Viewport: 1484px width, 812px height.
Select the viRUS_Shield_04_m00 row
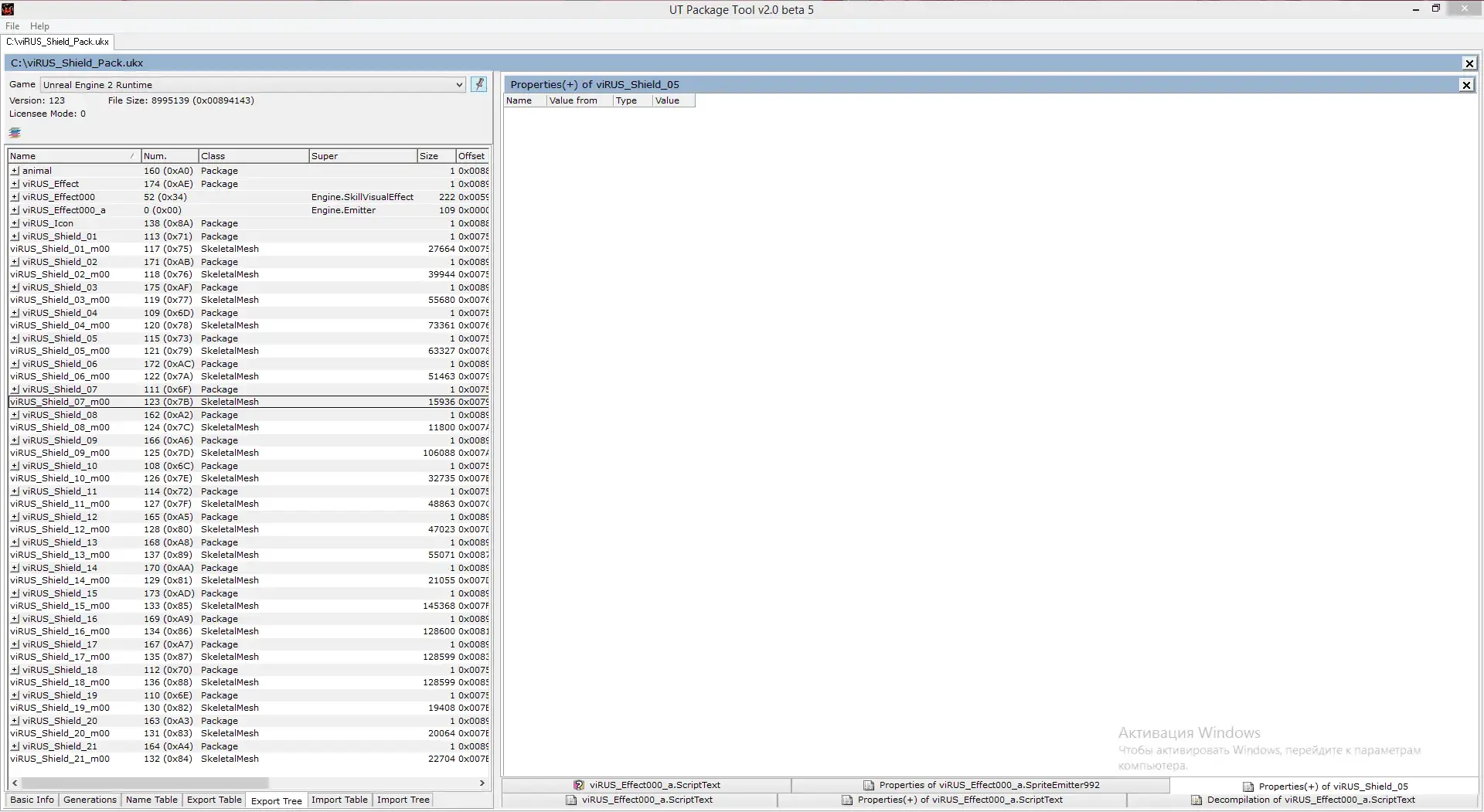point(249,325)
